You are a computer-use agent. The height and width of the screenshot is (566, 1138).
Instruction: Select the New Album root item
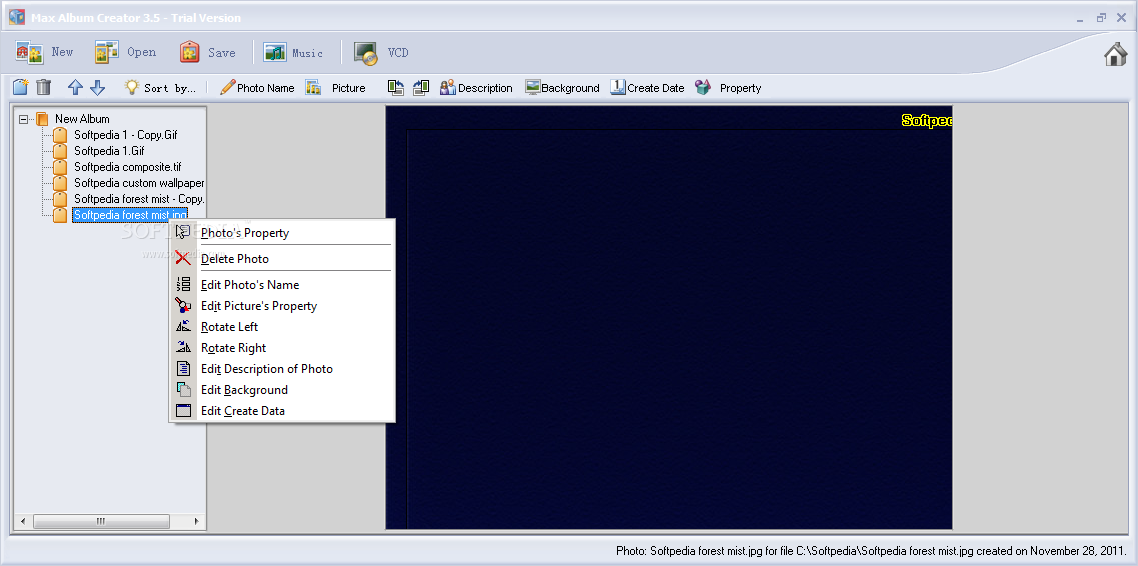(x=82, y=119)
